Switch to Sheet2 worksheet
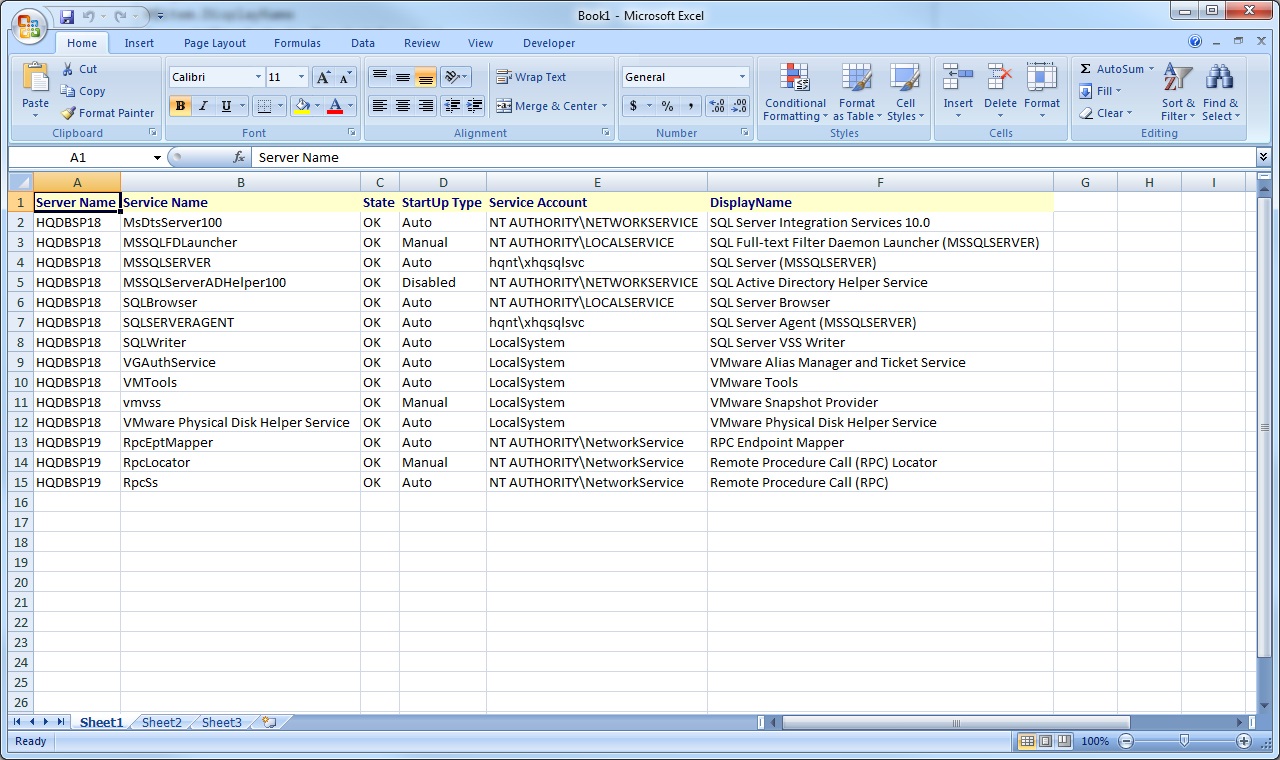The image size is (1280, 760). point(162,722)
